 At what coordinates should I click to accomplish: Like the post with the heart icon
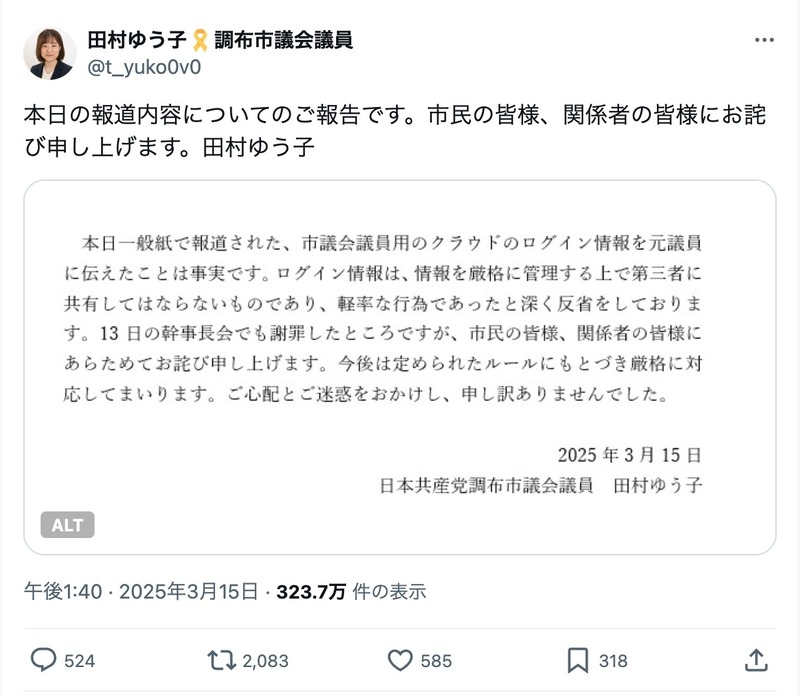[400, 660]
